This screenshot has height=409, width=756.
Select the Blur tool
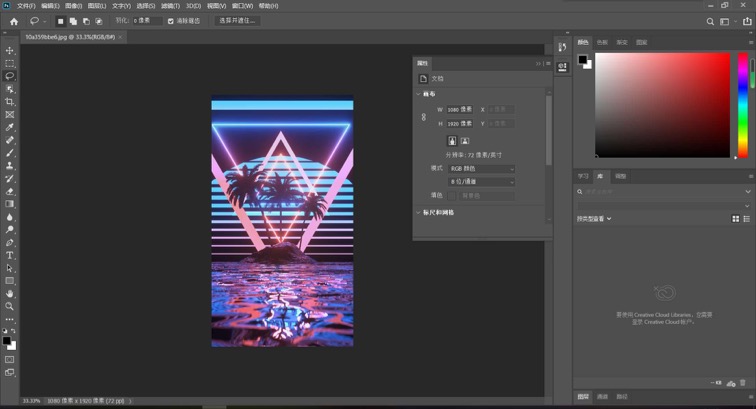pos(9,217)
